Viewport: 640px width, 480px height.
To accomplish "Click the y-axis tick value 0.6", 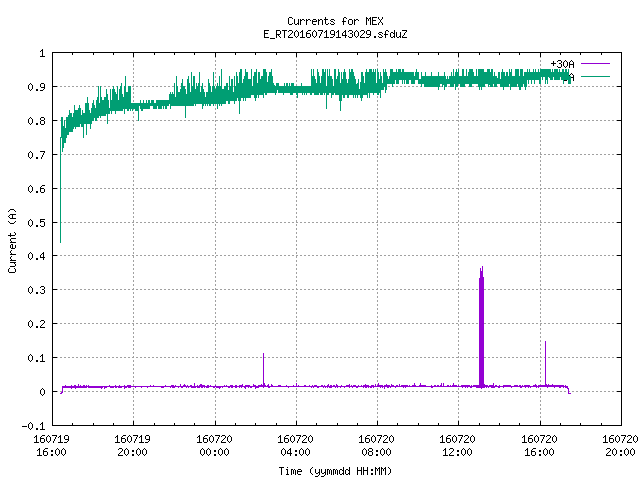I will pyautogui.click(x=36, y=189).
